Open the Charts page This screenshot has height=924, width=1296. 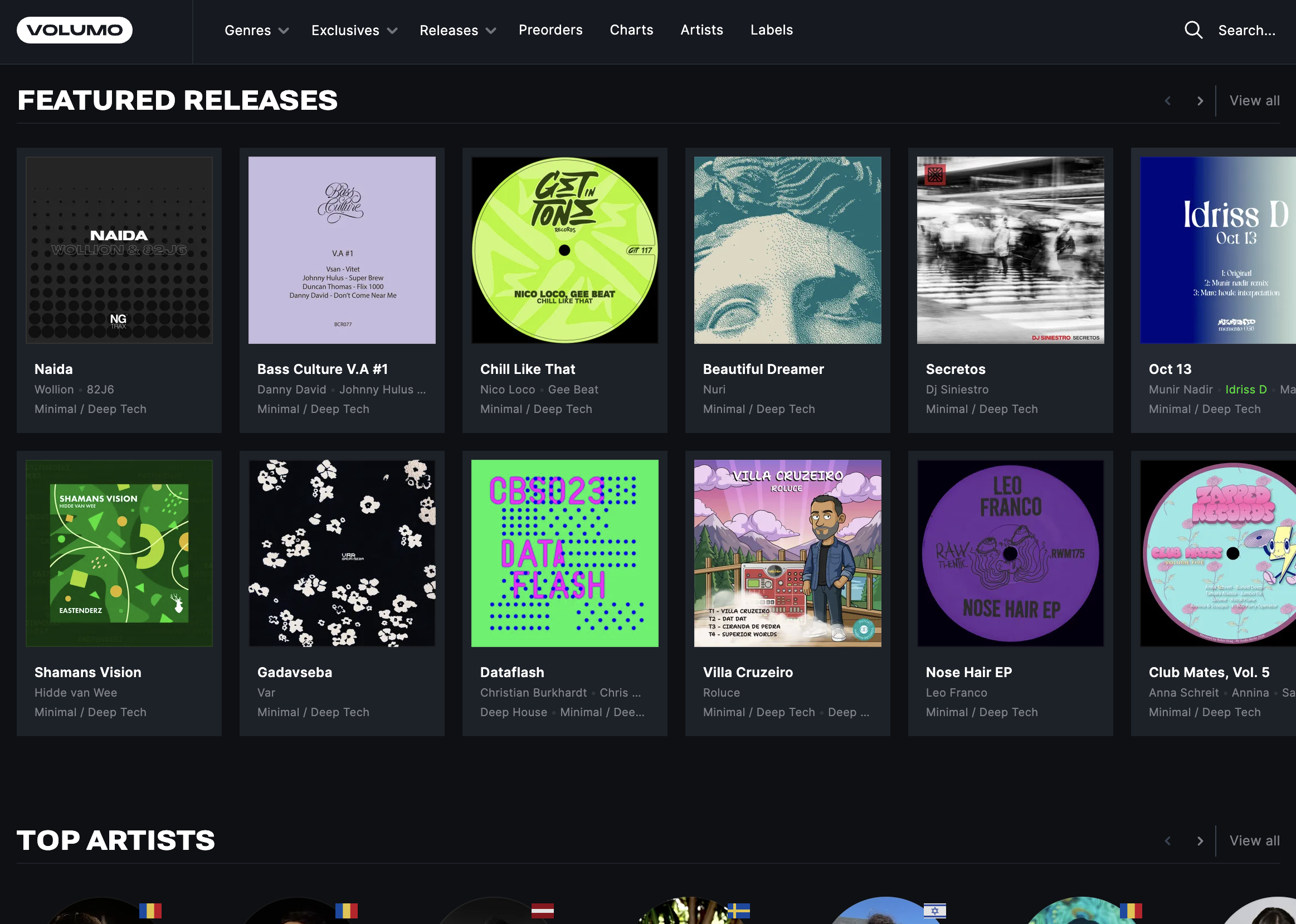(x=631, y=30)
